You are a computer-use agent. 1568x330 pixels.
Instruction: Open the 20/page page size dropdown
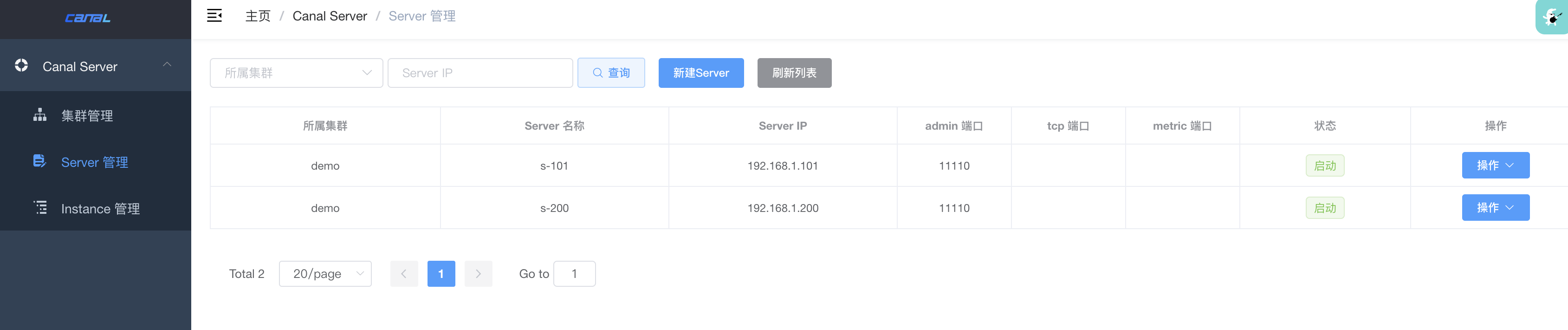click(325, 273)
